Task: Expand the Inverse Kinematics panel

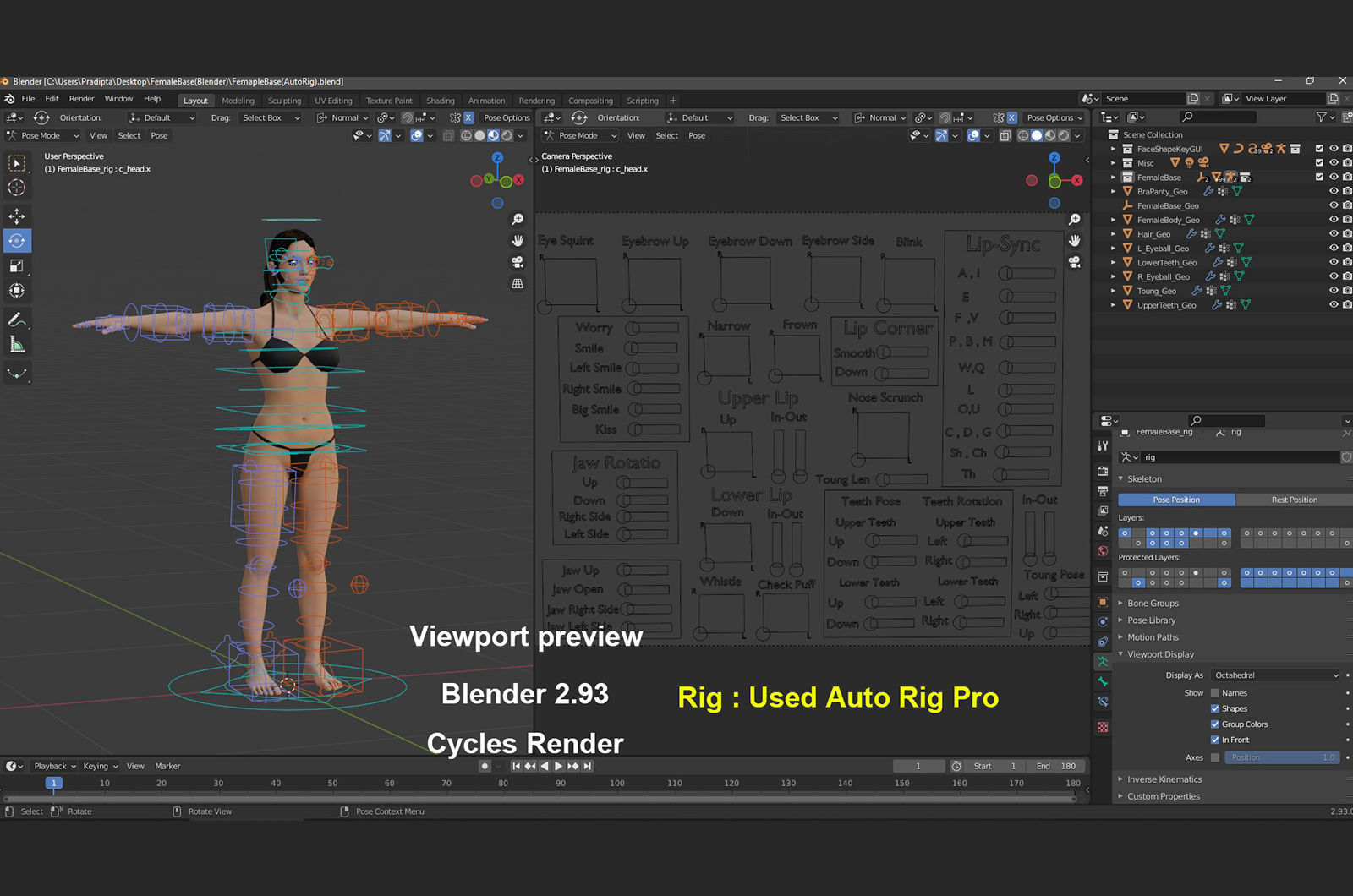Action: 1164,779
